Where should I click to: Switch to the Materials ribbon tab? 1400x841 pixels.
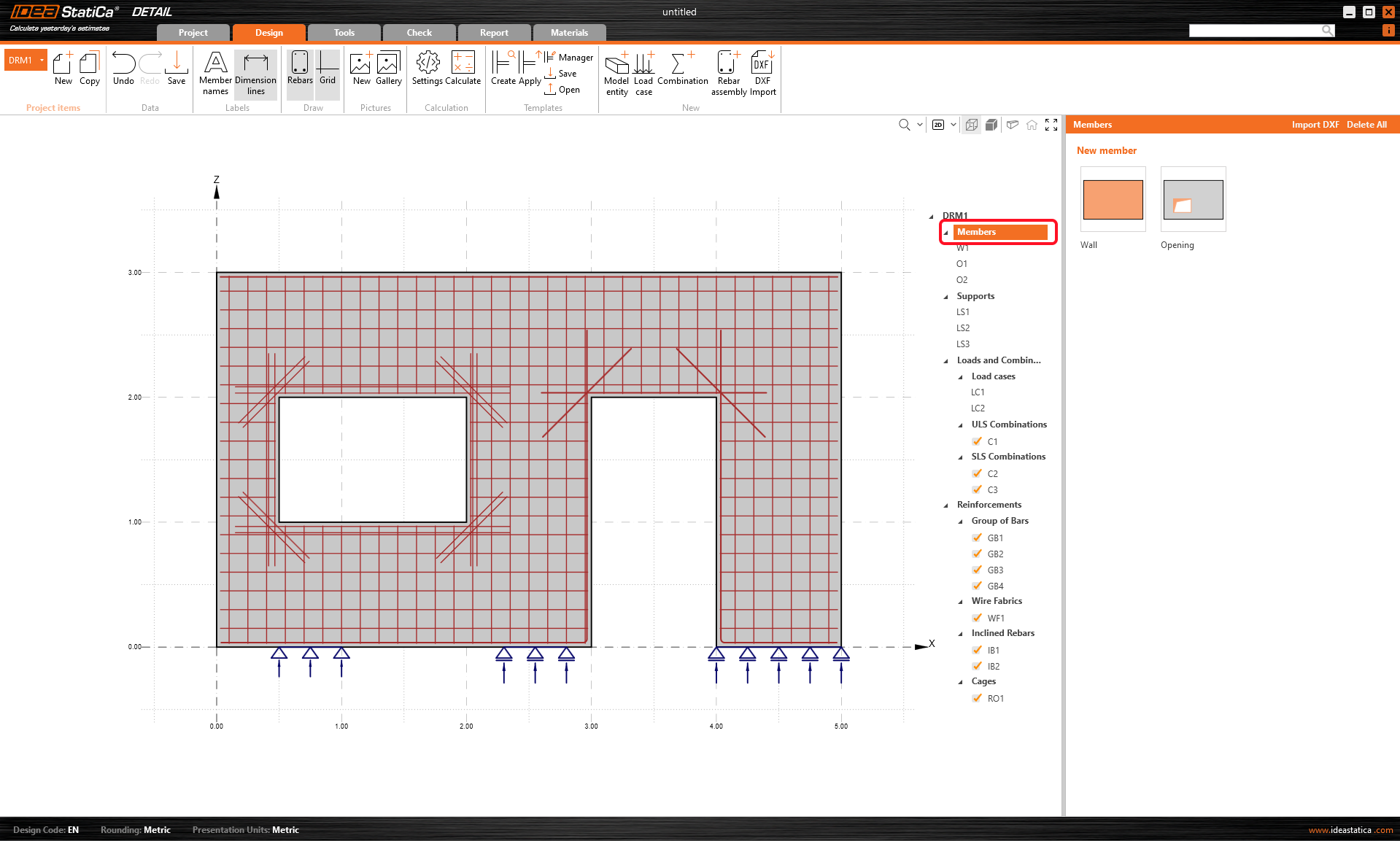click(568, 32)
